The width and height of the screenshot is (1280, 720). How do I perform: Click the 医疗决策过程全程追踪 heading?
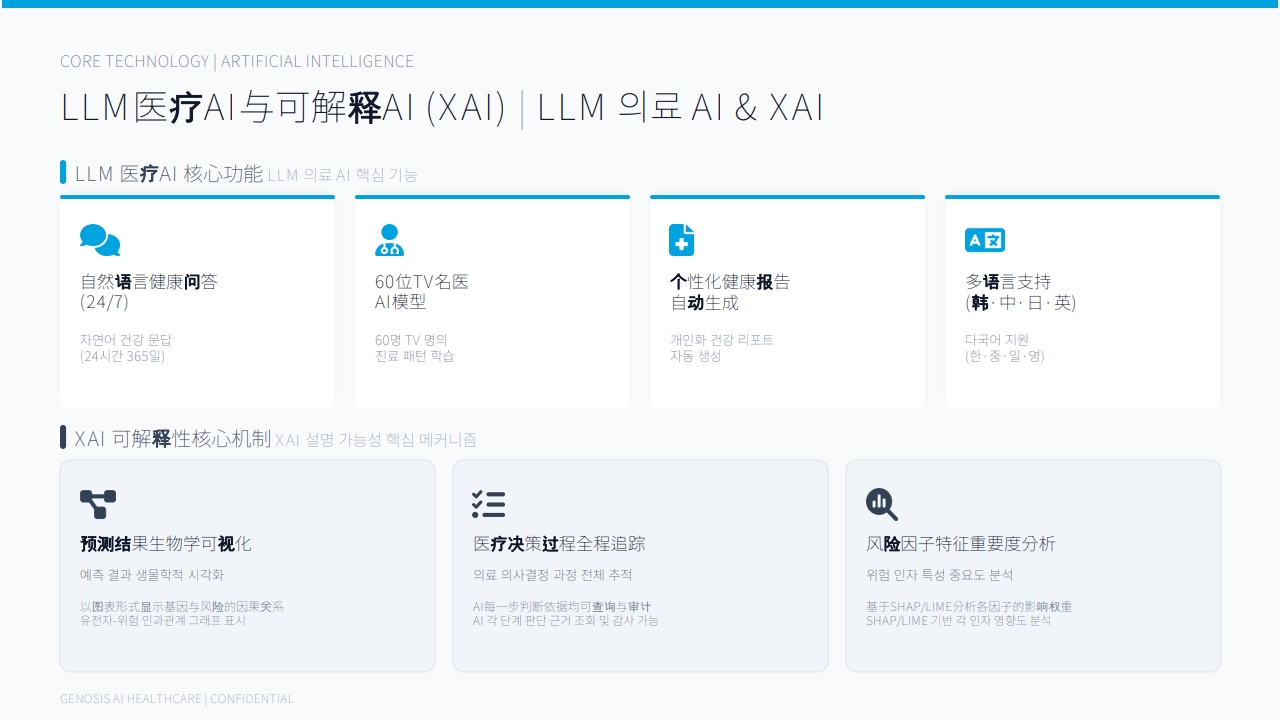coord(559,544)
